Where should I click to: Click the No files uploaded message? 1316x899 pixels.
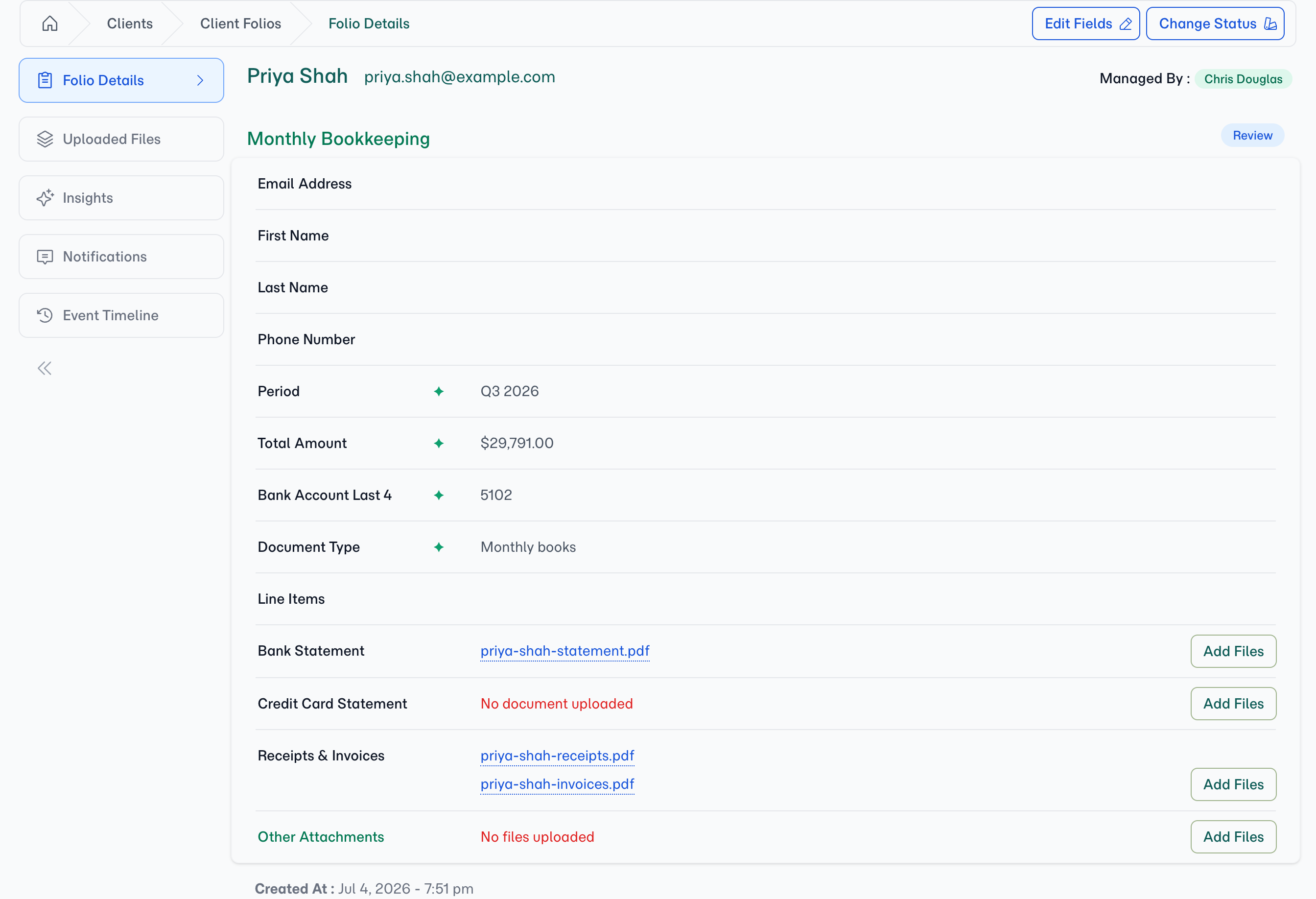pyautogui.click(x=538, y=837)
